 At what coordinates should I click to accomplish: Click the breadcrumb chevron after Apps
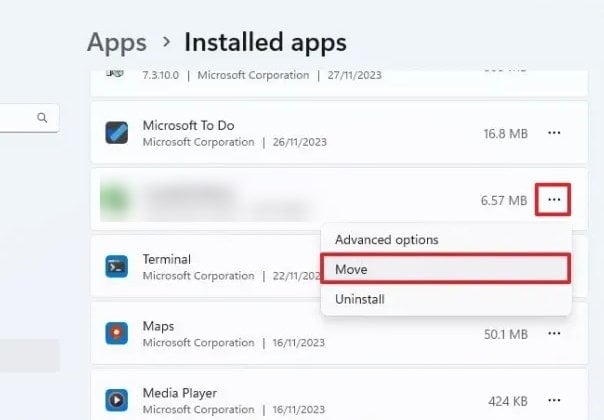(x=166, y=42)
